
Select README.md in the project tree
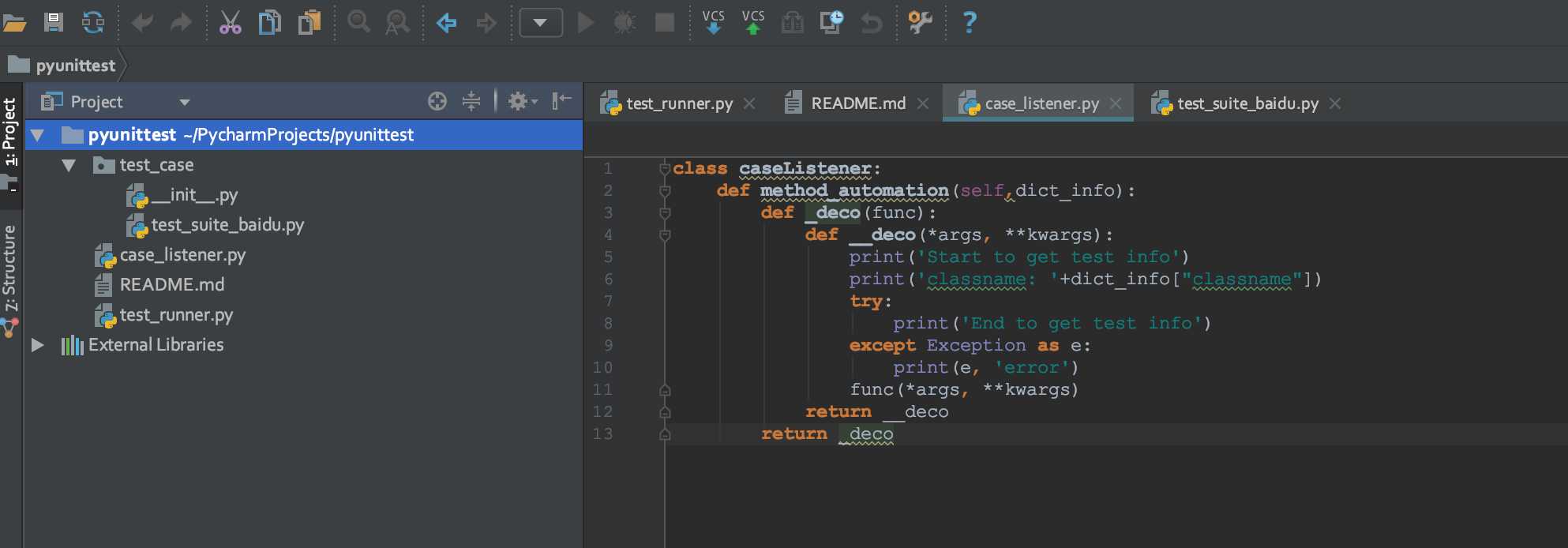(x=159, y=285)
